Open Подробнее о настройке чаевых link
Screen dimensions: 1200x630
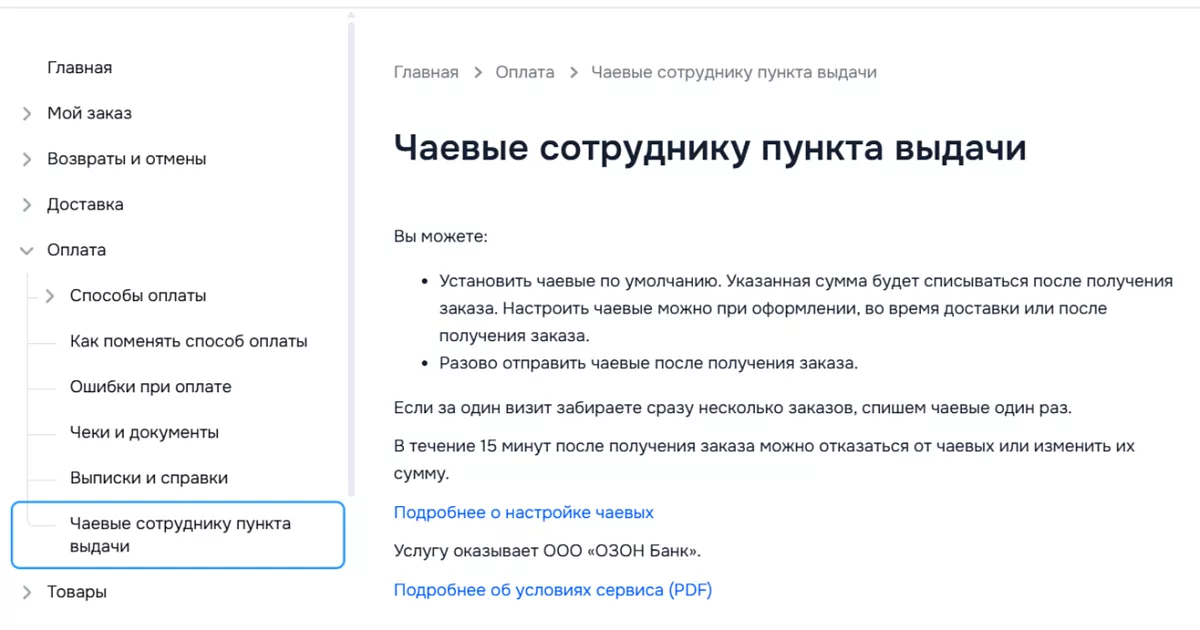(523, 513)
